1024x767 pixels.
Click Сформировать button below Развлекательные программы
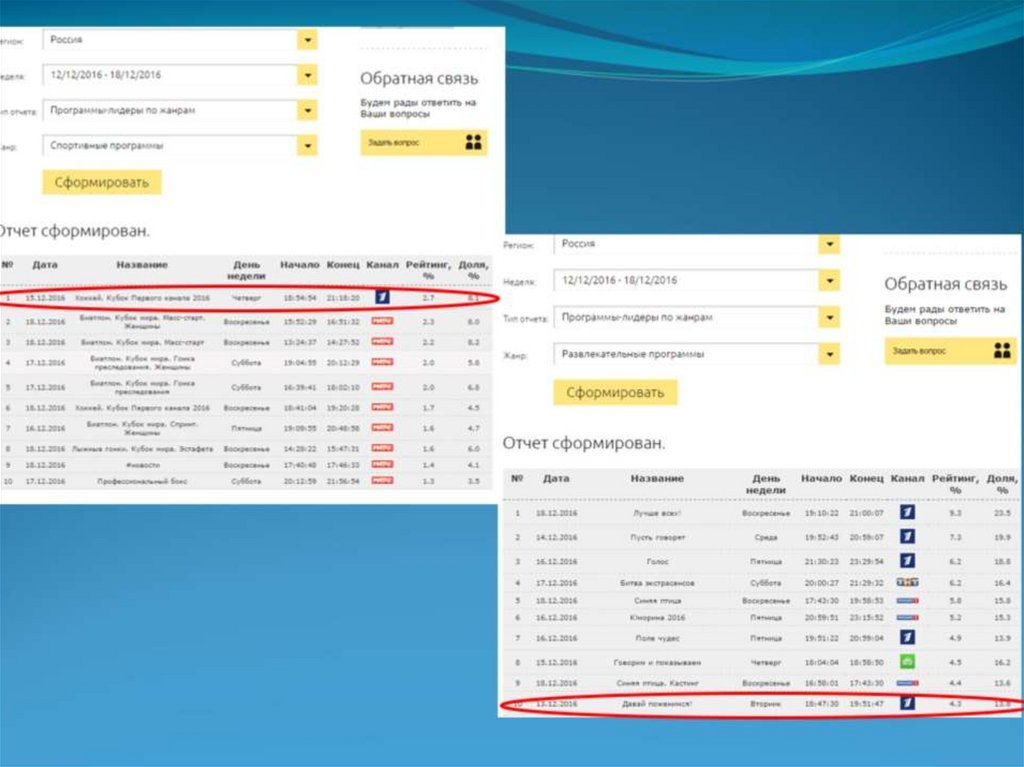click(x=615, y=392)
